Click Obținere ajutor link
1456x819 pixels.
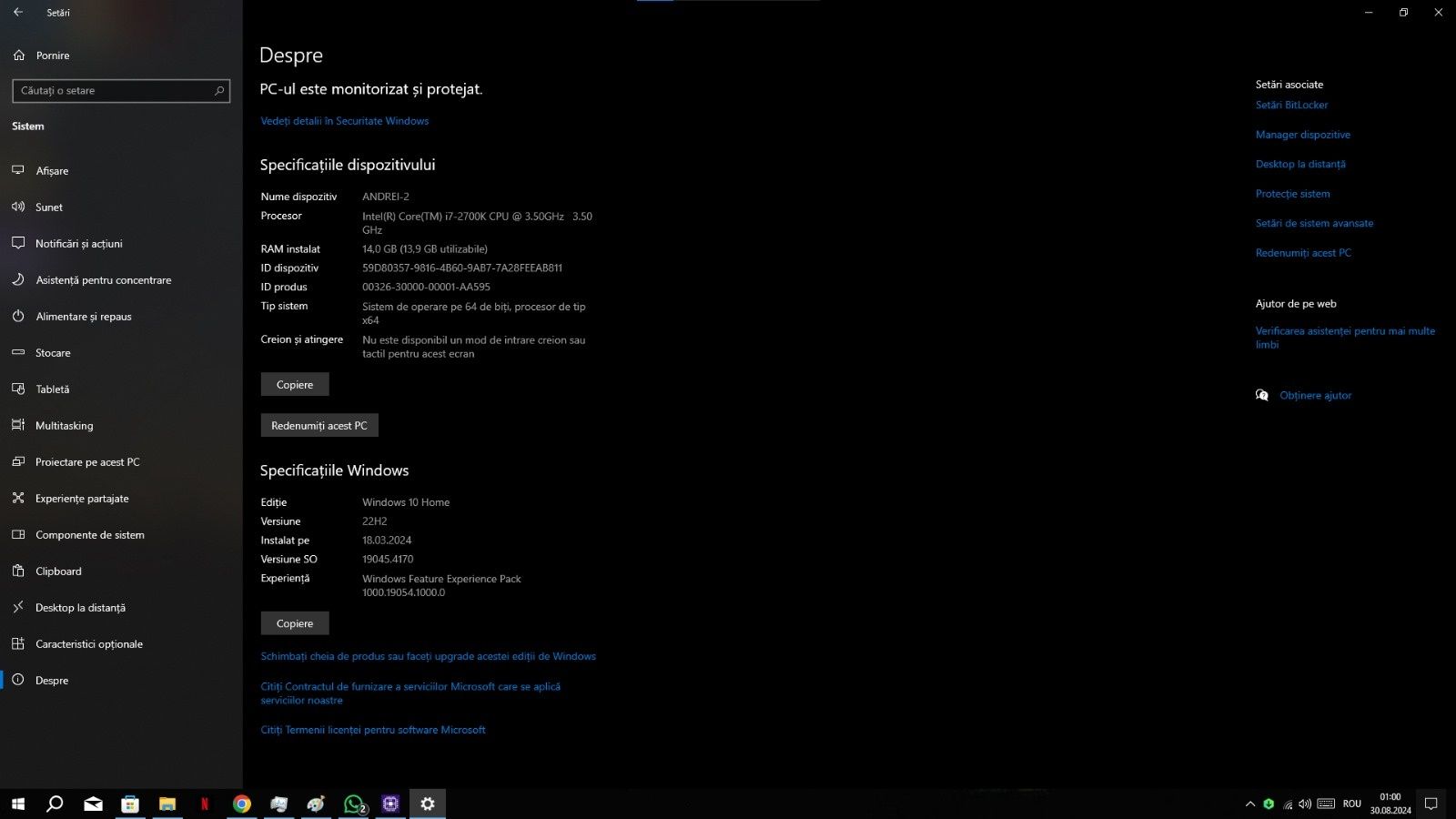[1315, 396]
